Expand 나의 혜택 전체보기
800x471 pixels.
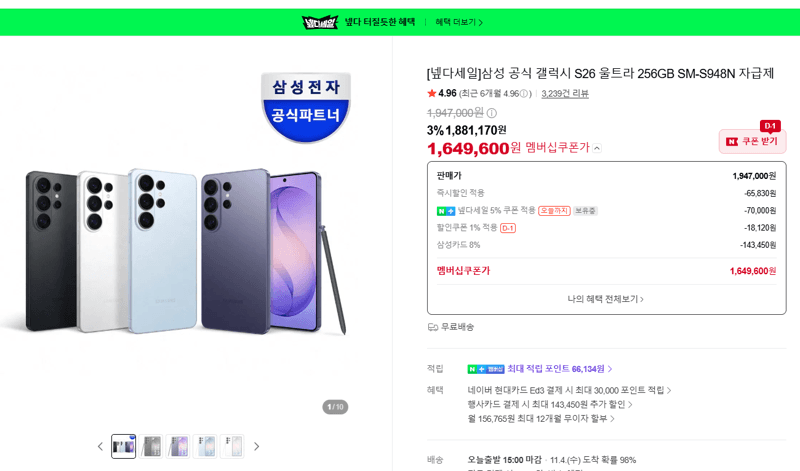point(606,299)
